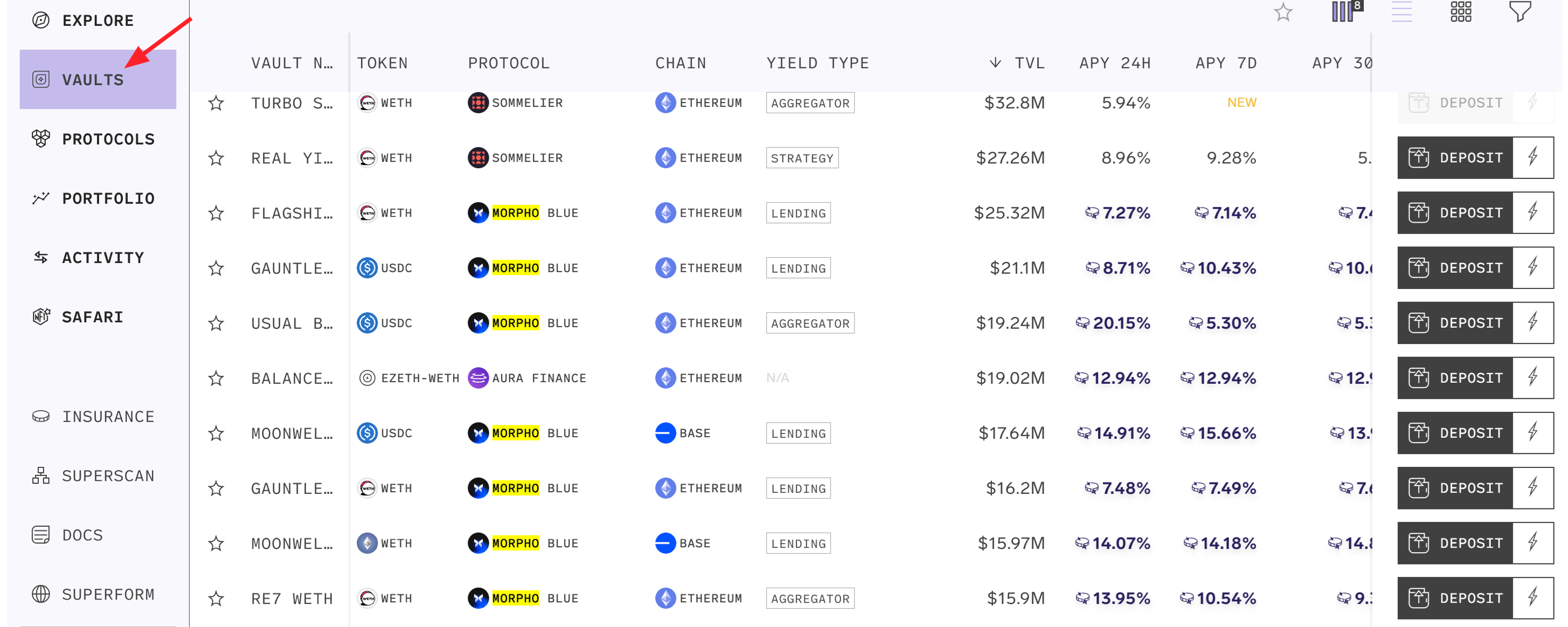
Task: Select the Vaults sidebar item
Action: [98, 79]
